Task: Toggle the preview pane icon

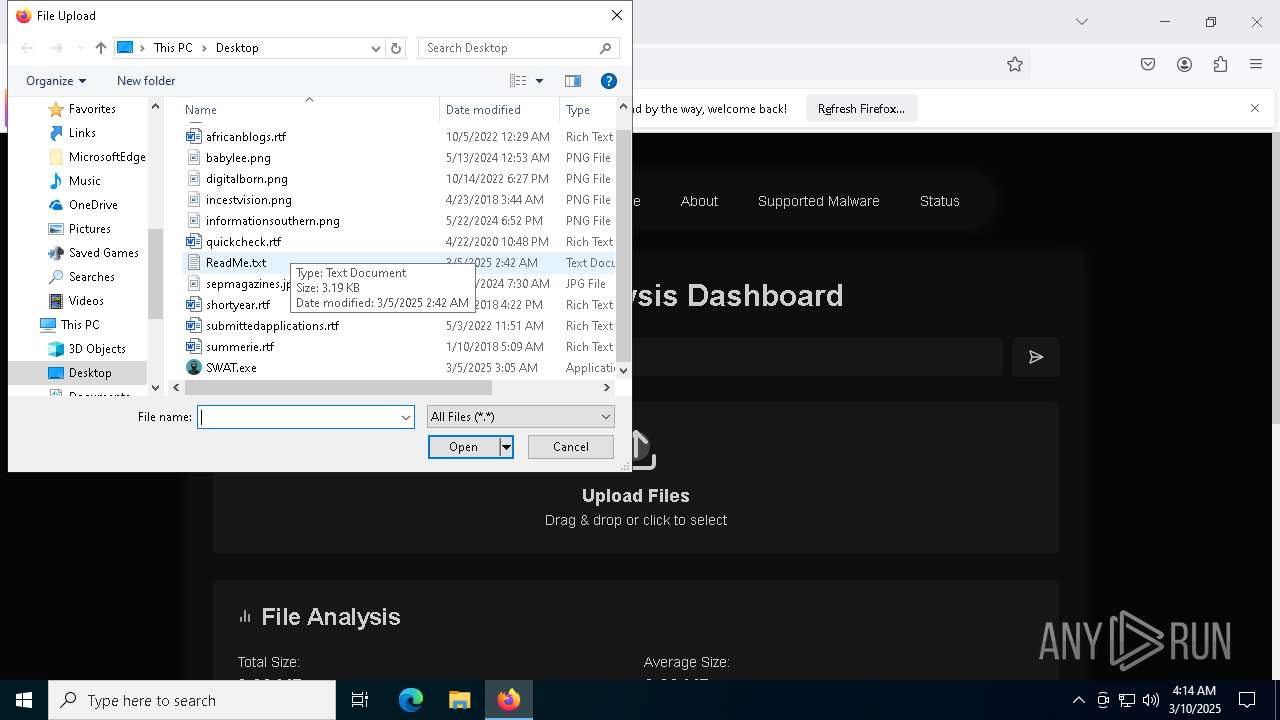Action: pyautogui.click(x=573, y=81)
